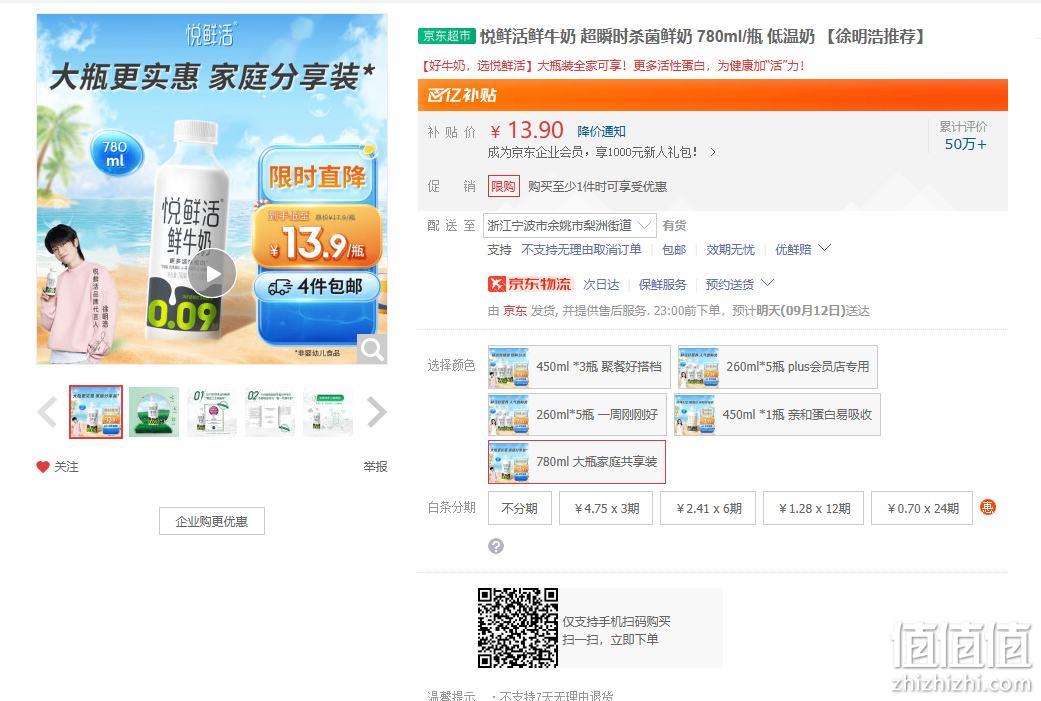Image resolution: width=1041 pixels, height=701 pixels.
Task: Choose 450ml *1瓶 亲和蛋白易吸收 option
Action: point(777,415)
